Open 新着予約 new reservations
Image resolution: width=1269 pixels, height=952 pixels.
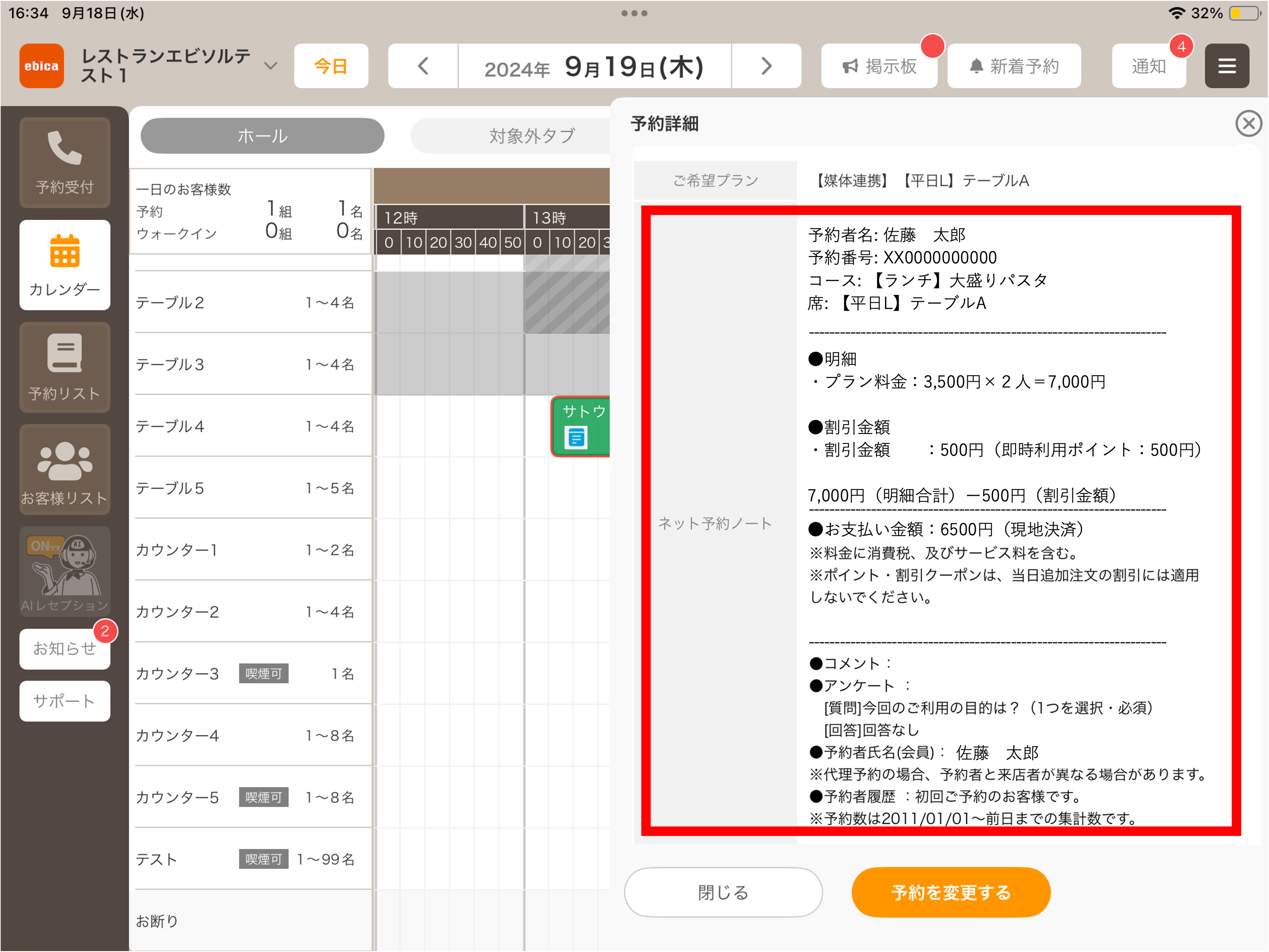point(1014,66)
